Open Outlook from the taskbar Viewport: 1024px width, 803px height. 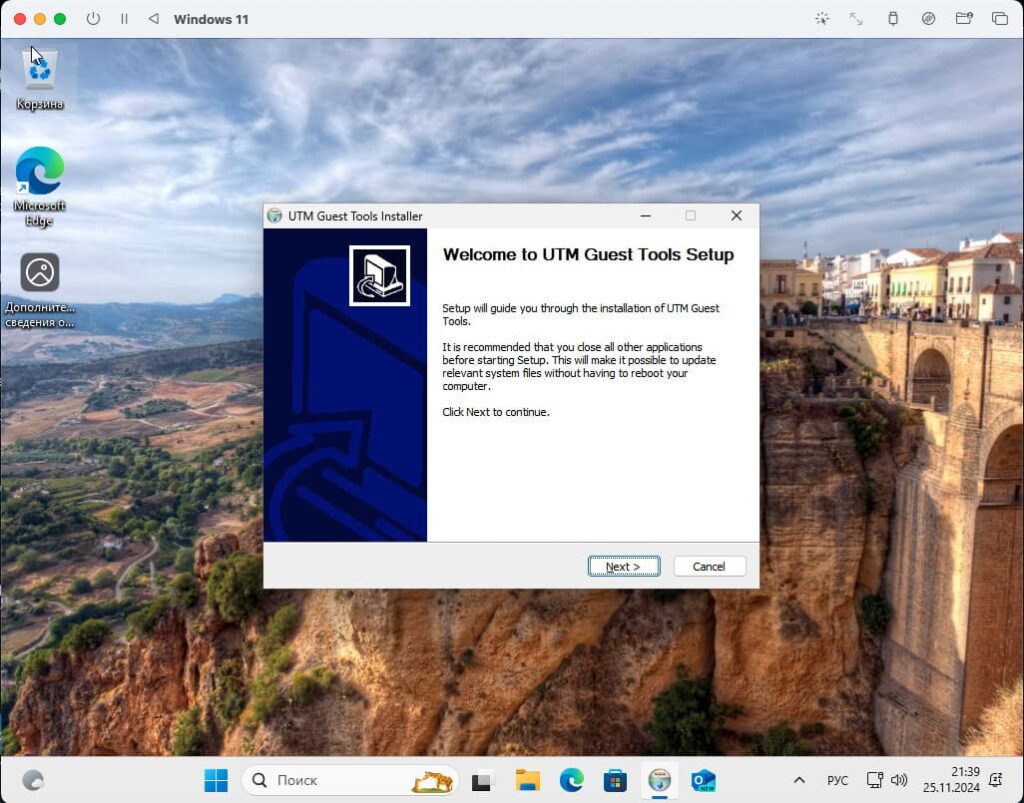click(x=704, y=780)
